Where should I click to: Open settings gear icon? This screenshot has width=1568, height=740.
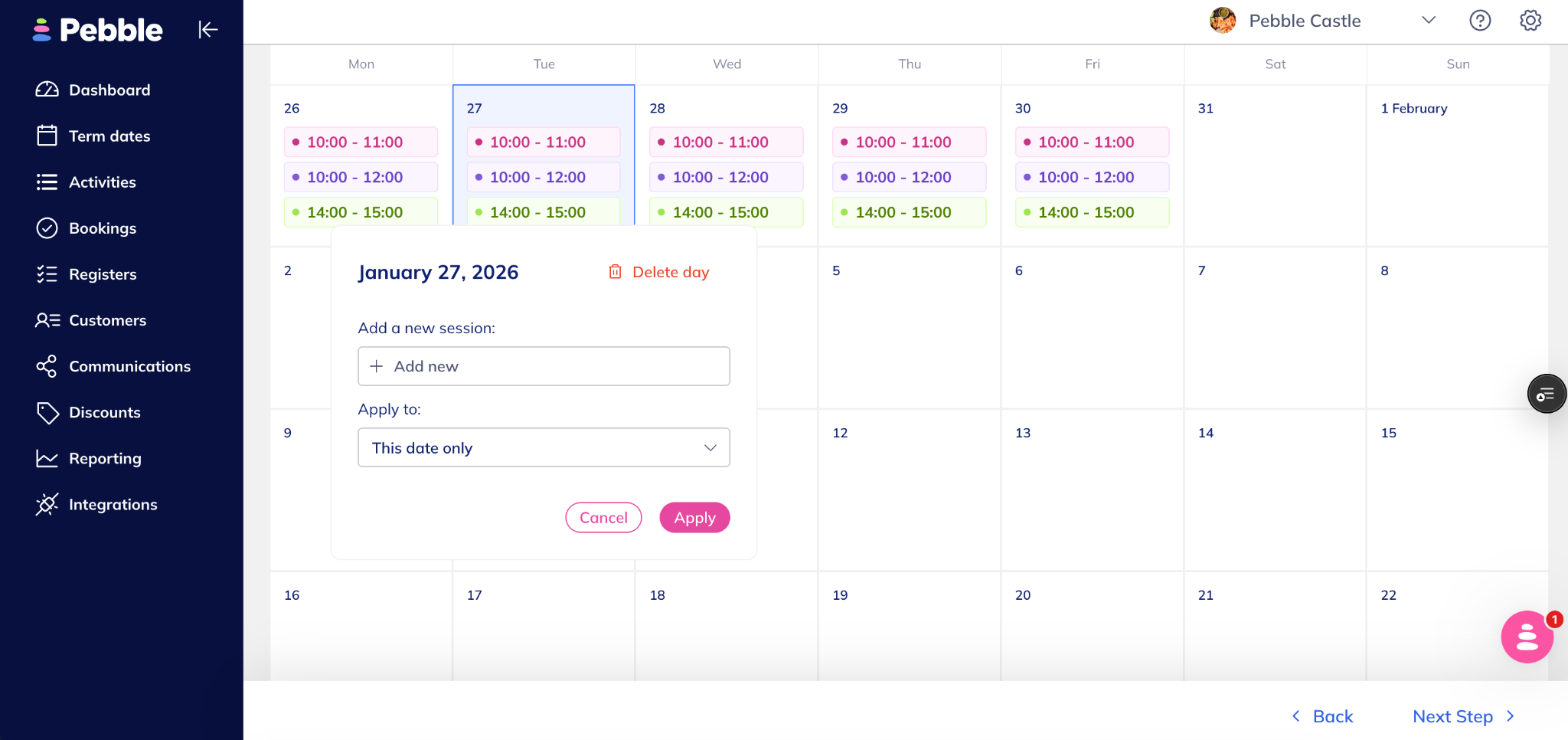(x=1530, y=21)
